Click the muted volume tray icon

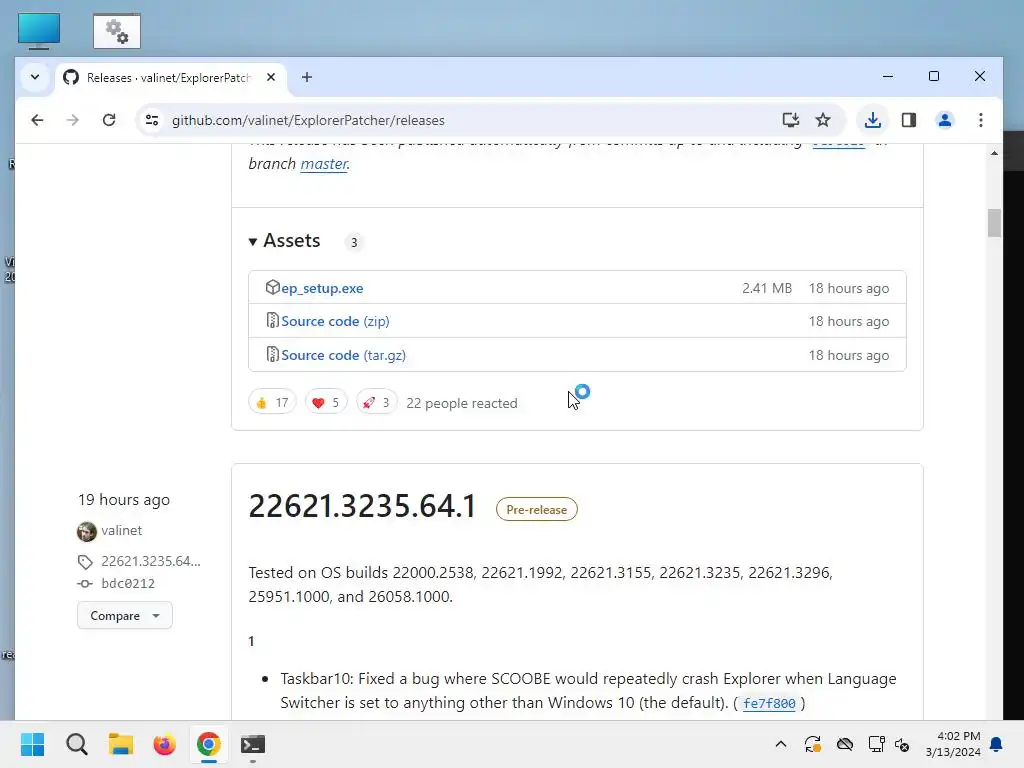click(x=902, y=744)
